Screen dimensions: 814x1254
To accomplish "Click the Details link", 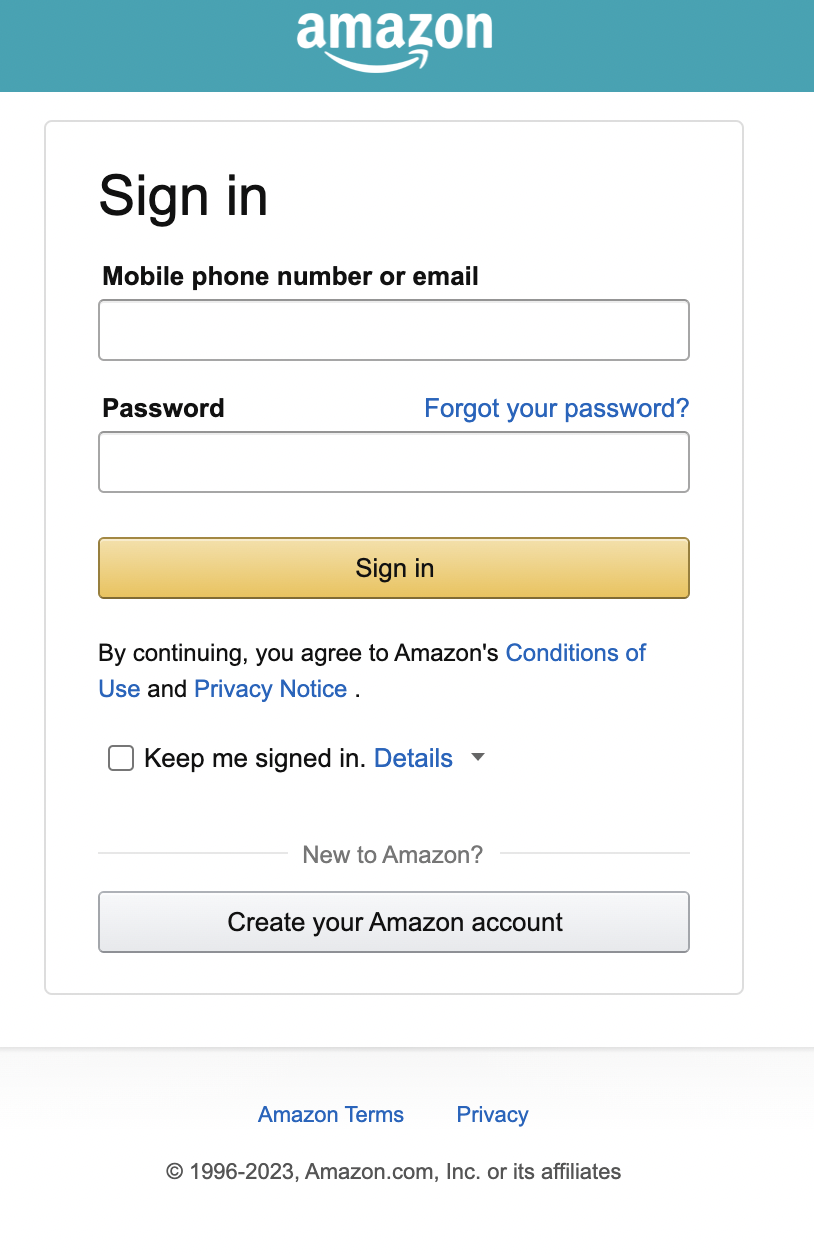I will 413,759.
